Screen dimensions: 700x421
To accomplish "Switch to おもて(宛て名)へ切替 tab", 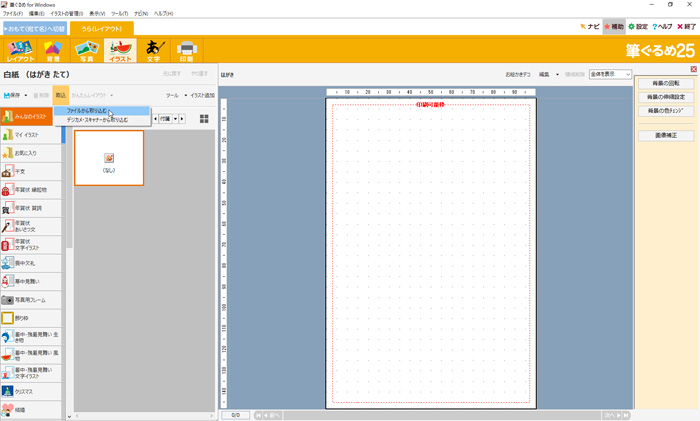I will click(x=34, y=28).
